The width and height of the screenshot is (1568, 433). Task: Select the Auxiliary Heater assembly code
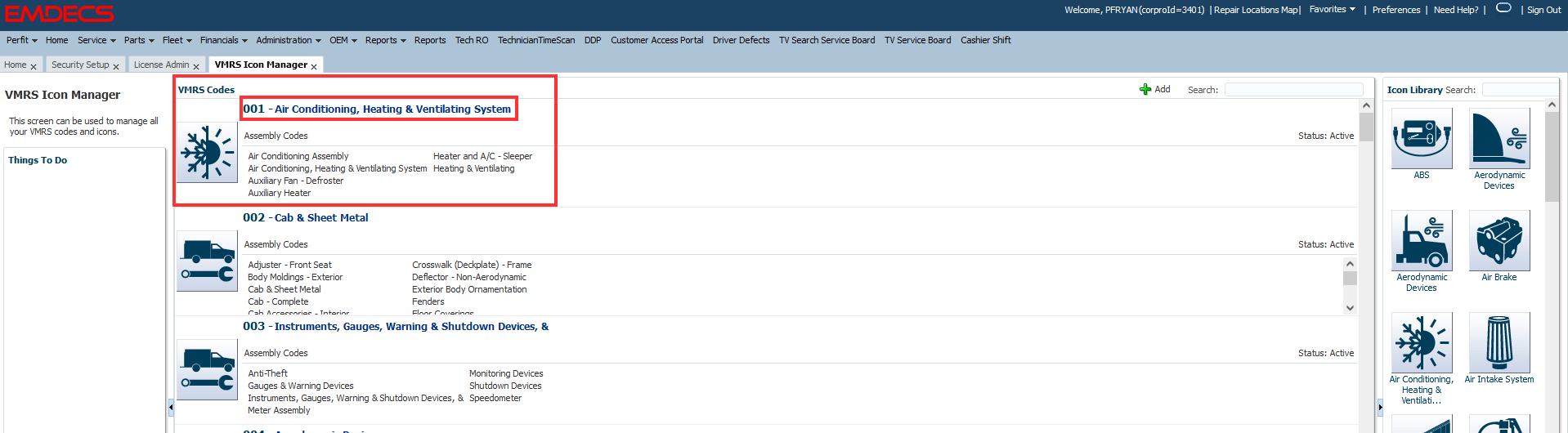tap(280, 193)
